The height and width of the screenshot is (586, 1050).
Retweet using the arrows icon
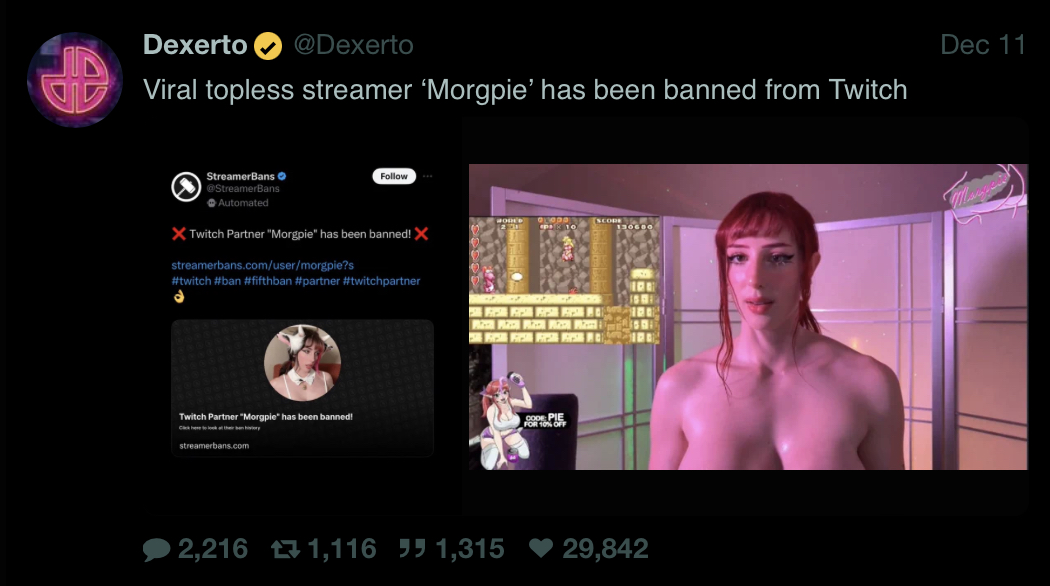click(x=285, y=549)
